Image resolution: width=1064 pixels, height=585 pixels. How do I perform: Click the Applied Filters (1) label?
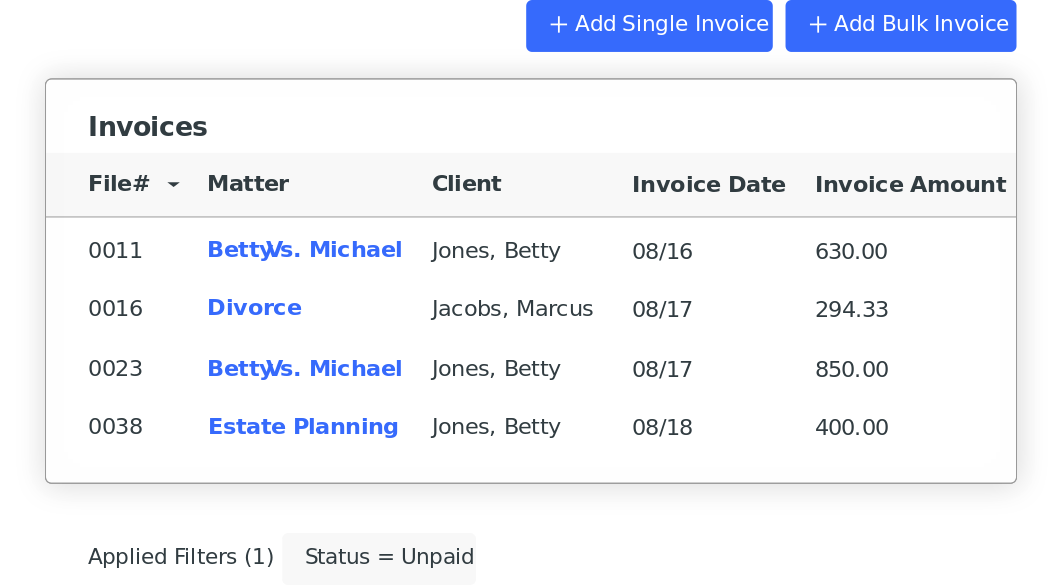[x=180, y=558]
